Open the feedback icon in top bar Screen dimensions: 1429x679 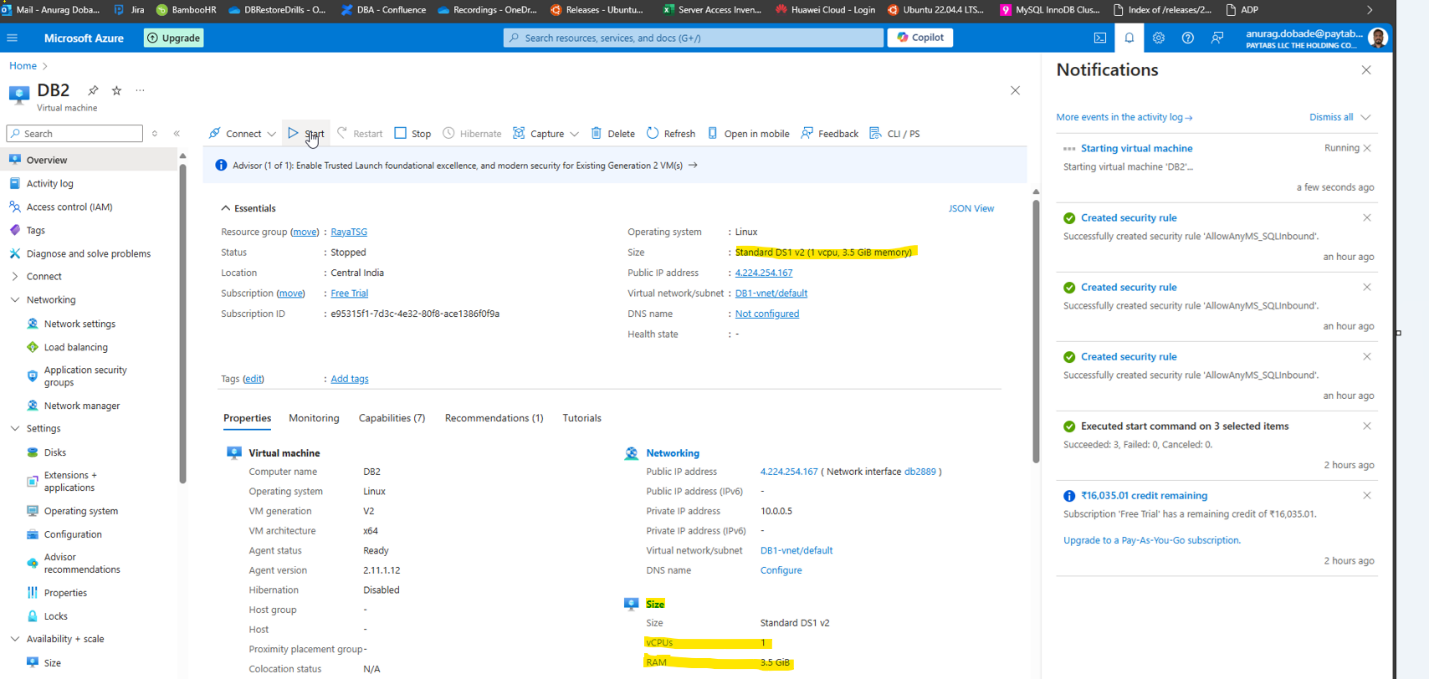tap(1217, 38)
